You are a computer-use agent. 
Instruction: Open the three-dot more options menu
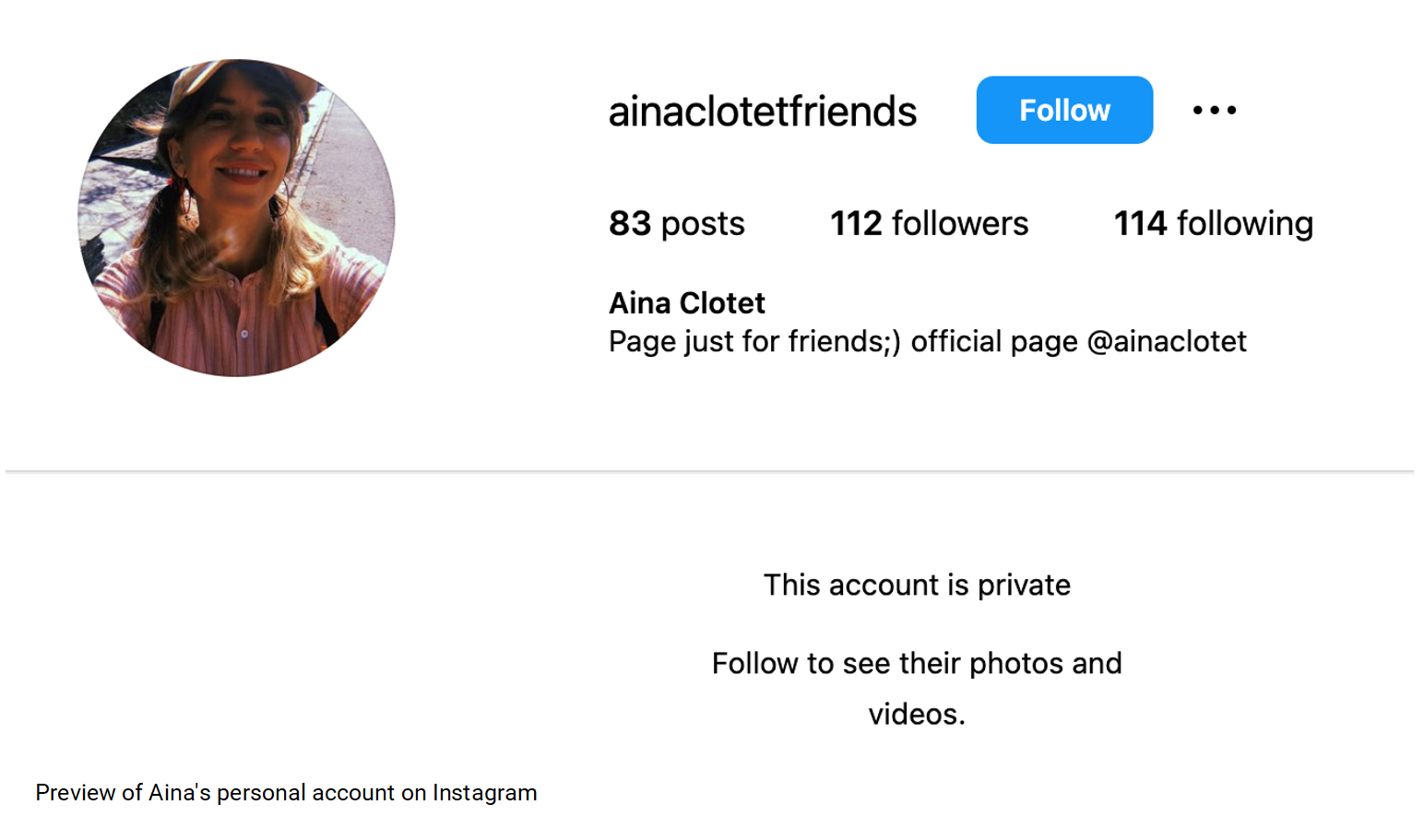(x=1215, y=110)
